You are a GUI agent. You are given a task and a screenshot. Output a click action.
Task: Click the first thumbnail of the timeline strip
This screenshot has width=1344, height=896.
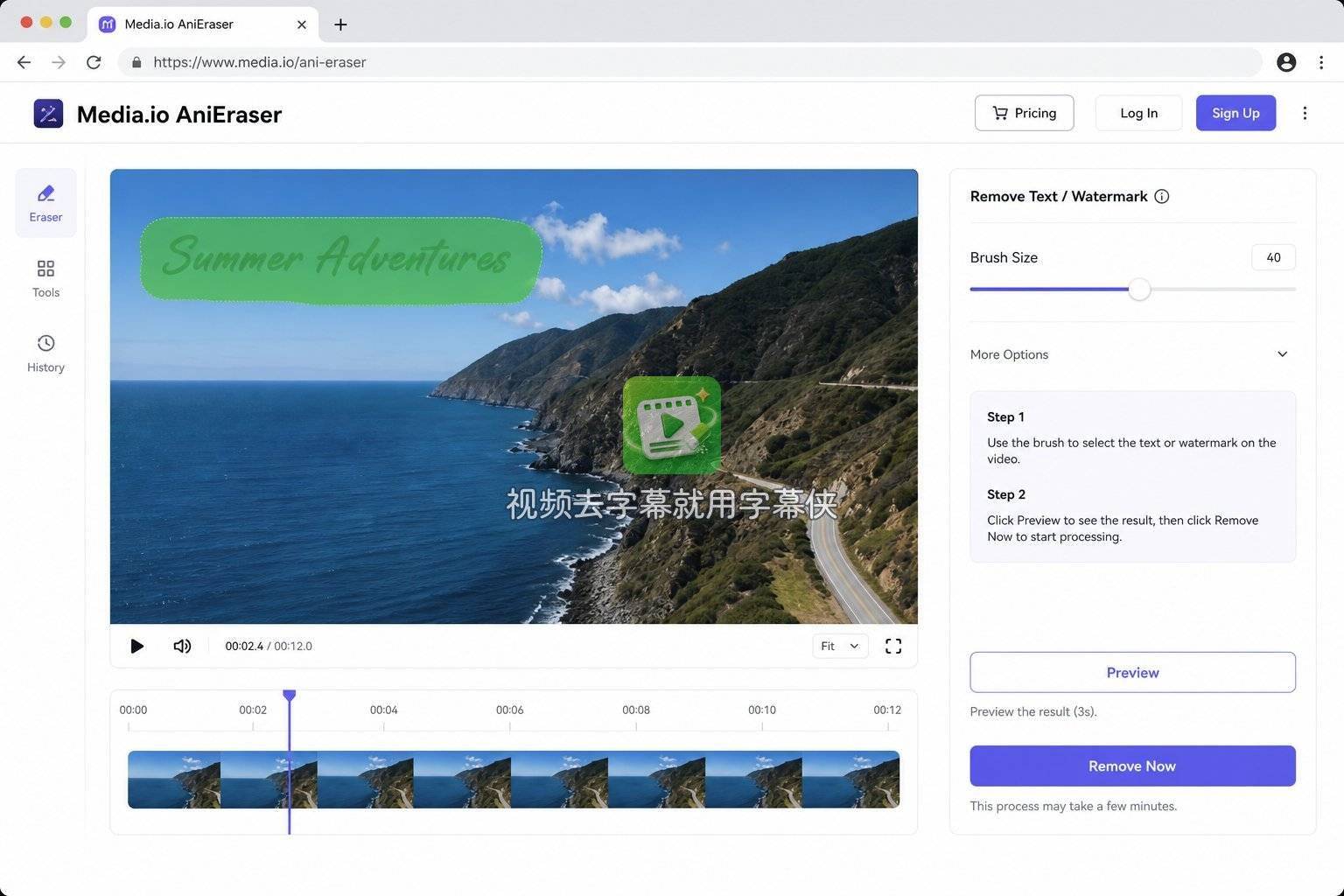(x=174, y=779)
